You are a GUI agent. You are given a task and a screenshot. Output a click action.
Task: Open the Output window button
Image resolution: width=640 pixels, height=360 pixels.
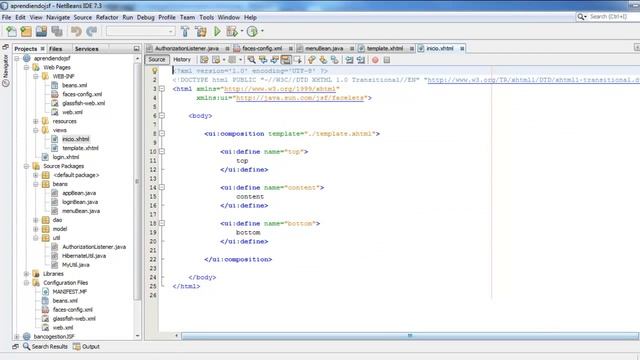(x=86, y=347)
